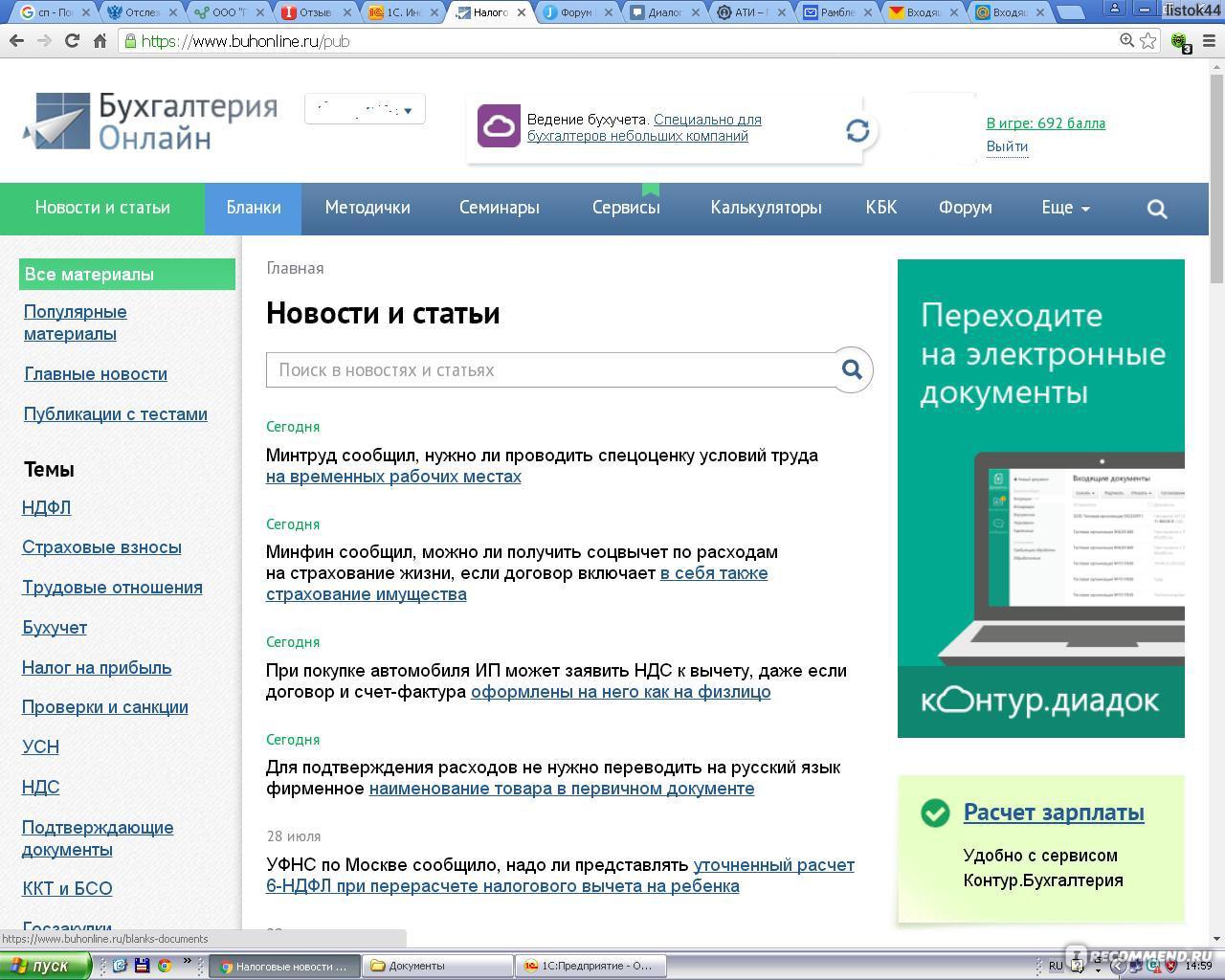Screen dimensions: 1225x980
Task: Open article link на временных рабочих местах
Action: 393,477
